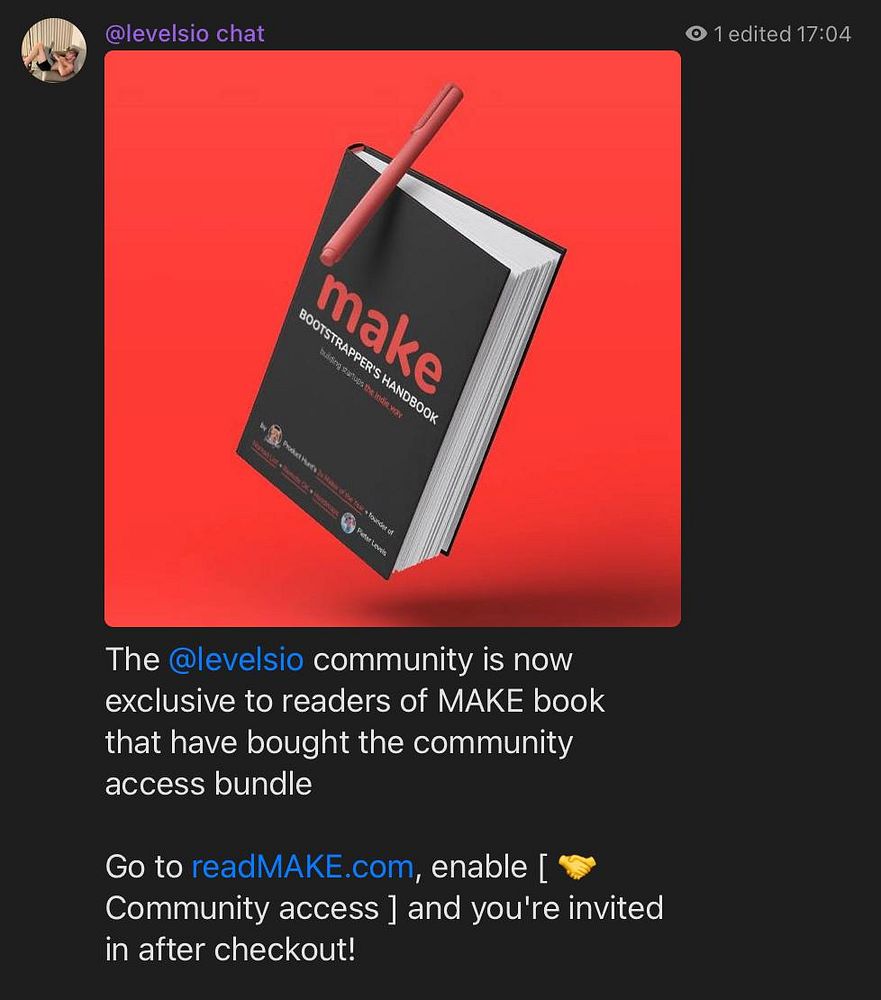Viewport: 881px width, 1000px height.
Task: Click the handshake emoji in the message
Action: [x=577, y=867]
